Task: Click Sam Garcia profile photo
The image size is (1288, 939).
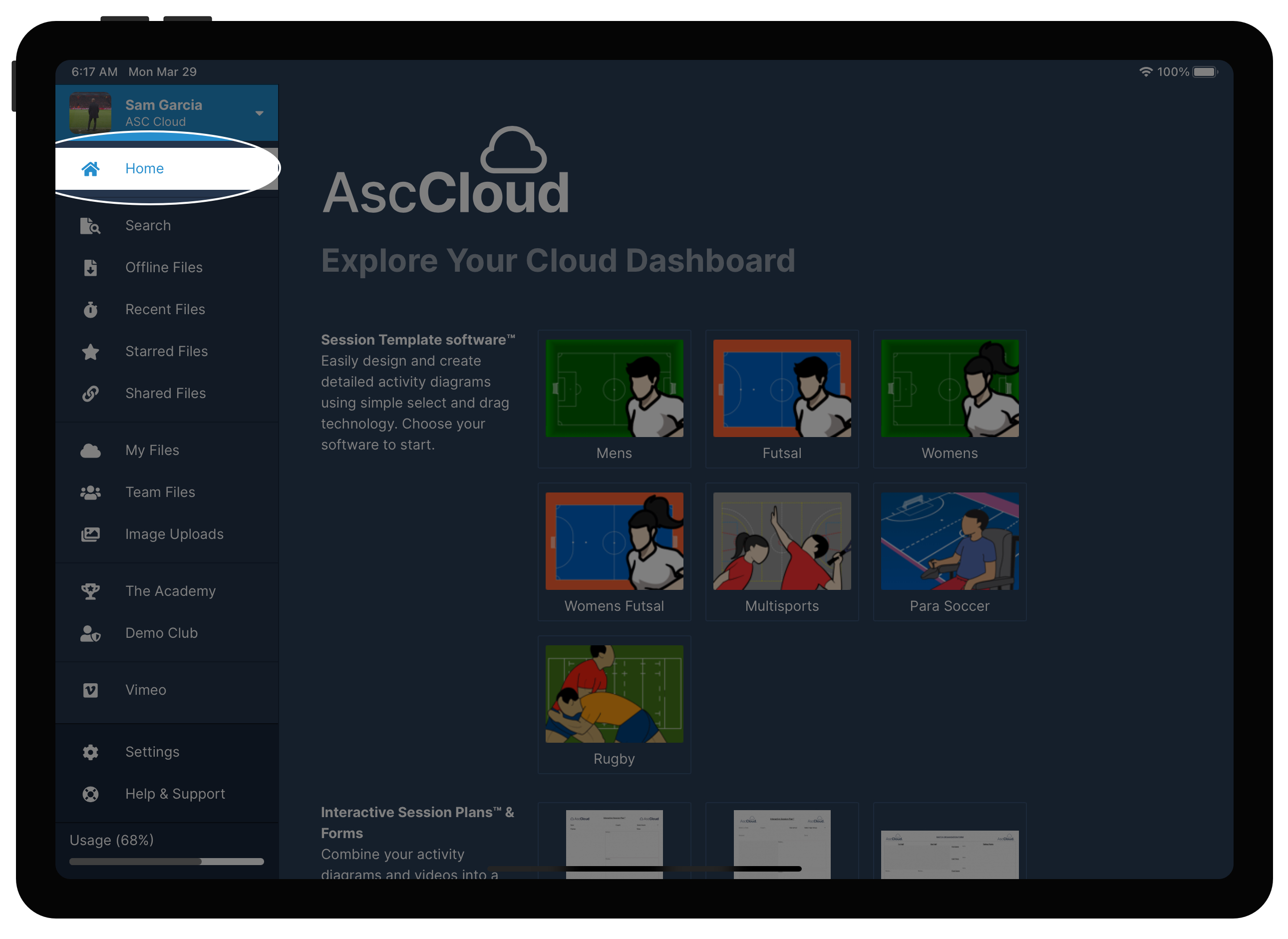Action: pyautogui.click(x=90, y=112)
